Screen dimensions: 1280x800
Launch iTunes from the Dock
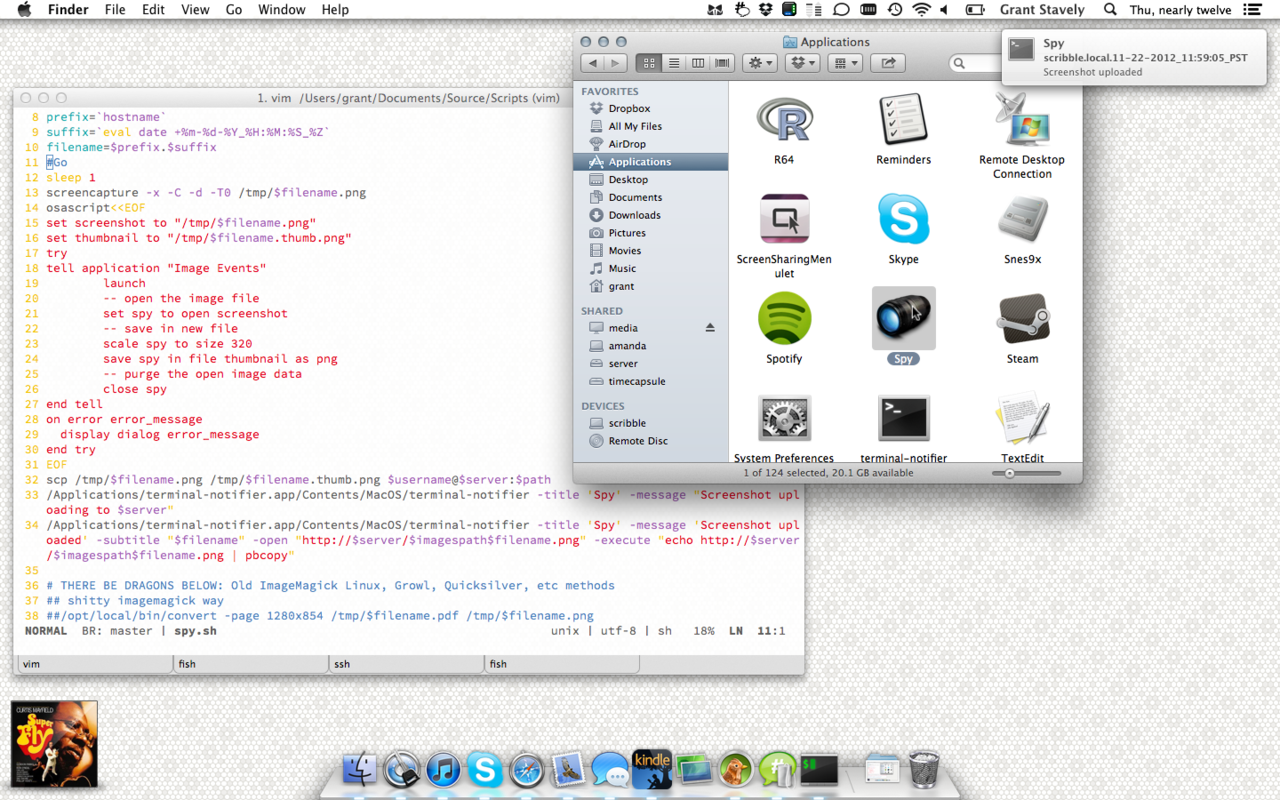(443, 770)
